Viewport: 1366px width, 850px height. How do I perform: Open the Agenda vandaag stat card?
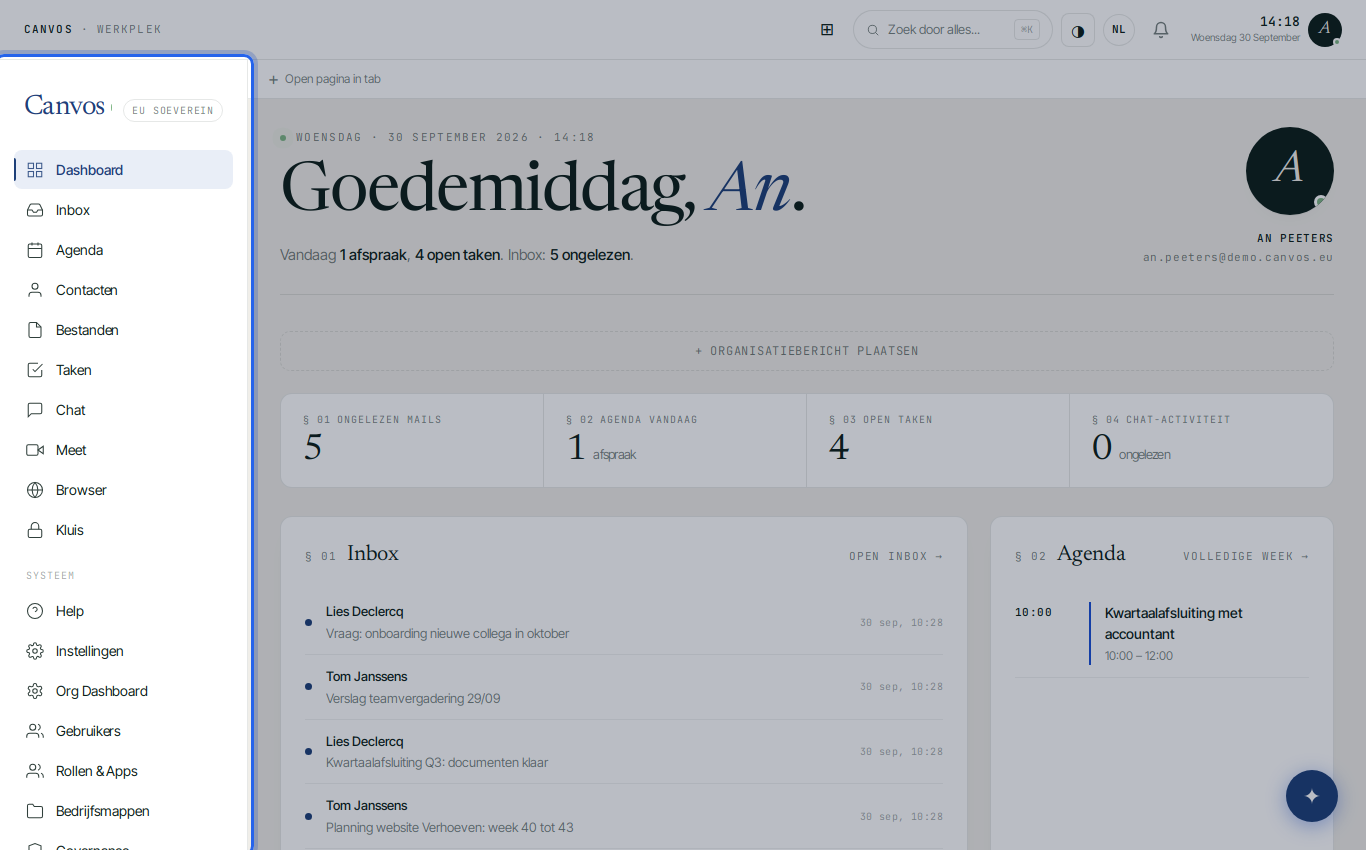click(675, 440)
